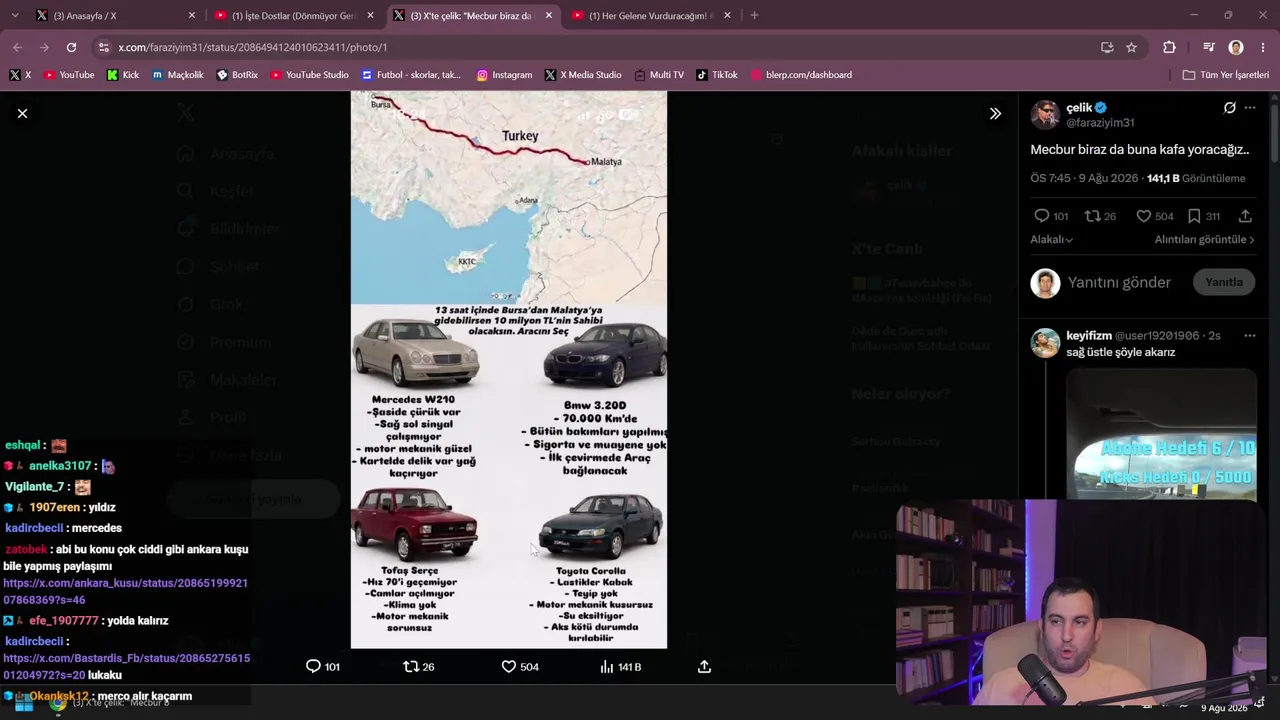This screenshot has width=1280, height=720.
Task: Reload the current page
Action: [71, 47]
